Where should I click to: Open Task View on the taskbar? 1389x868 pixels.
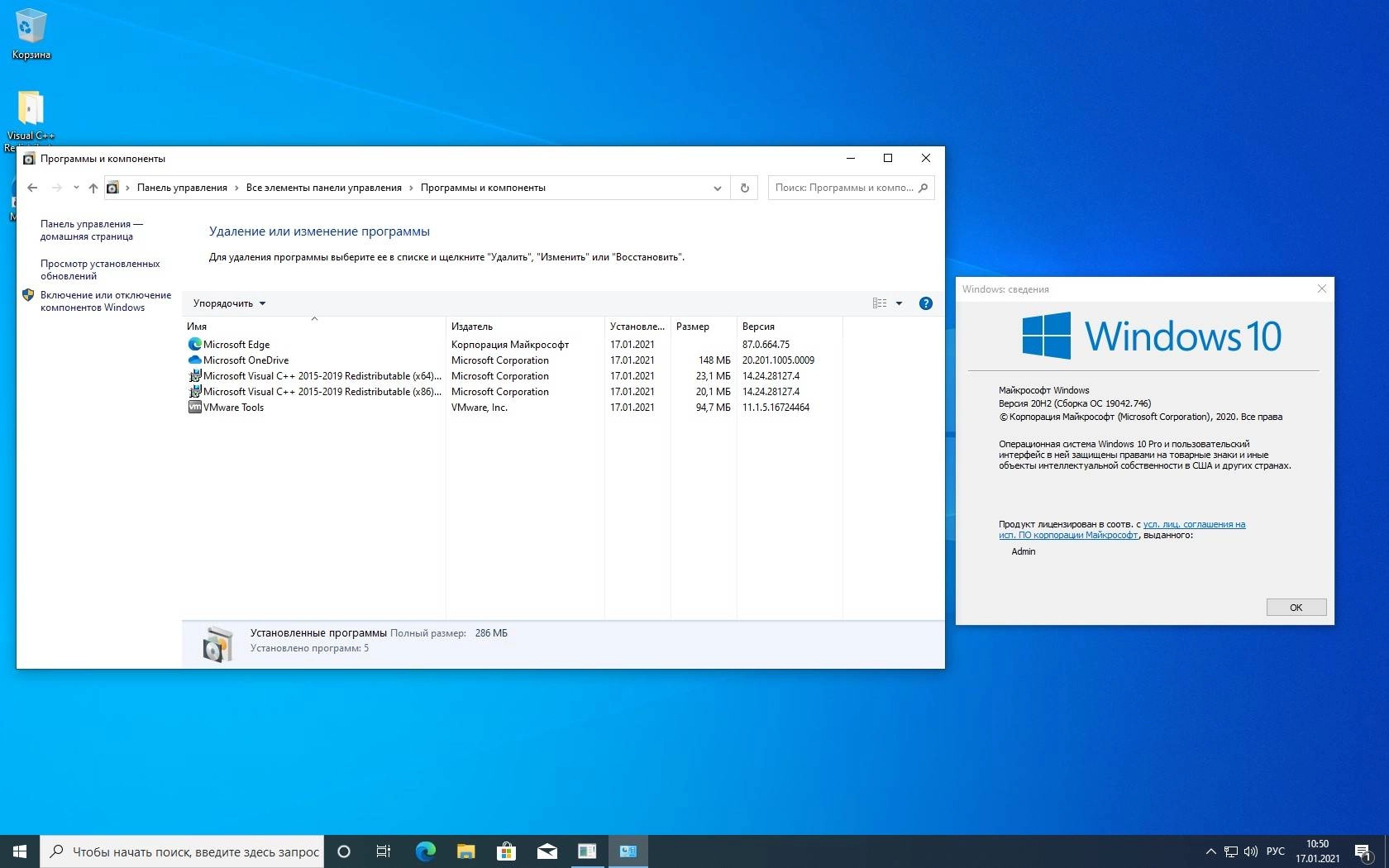tap(384, 851)
